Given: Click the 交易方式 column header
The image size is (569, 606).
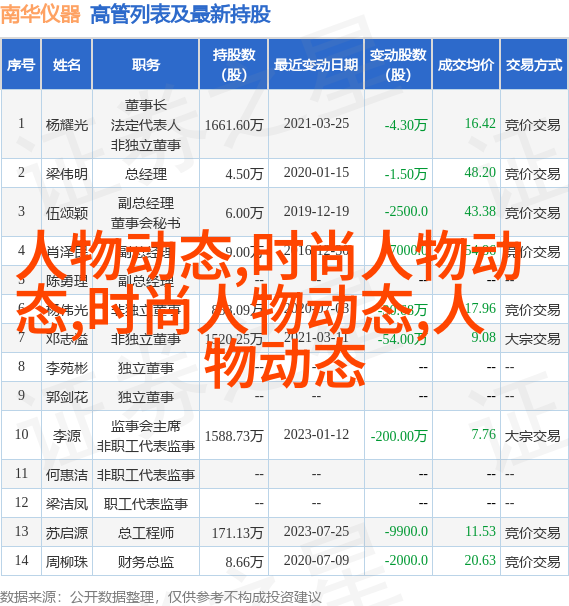Looking at the screenshot, I should pos(534,65).
